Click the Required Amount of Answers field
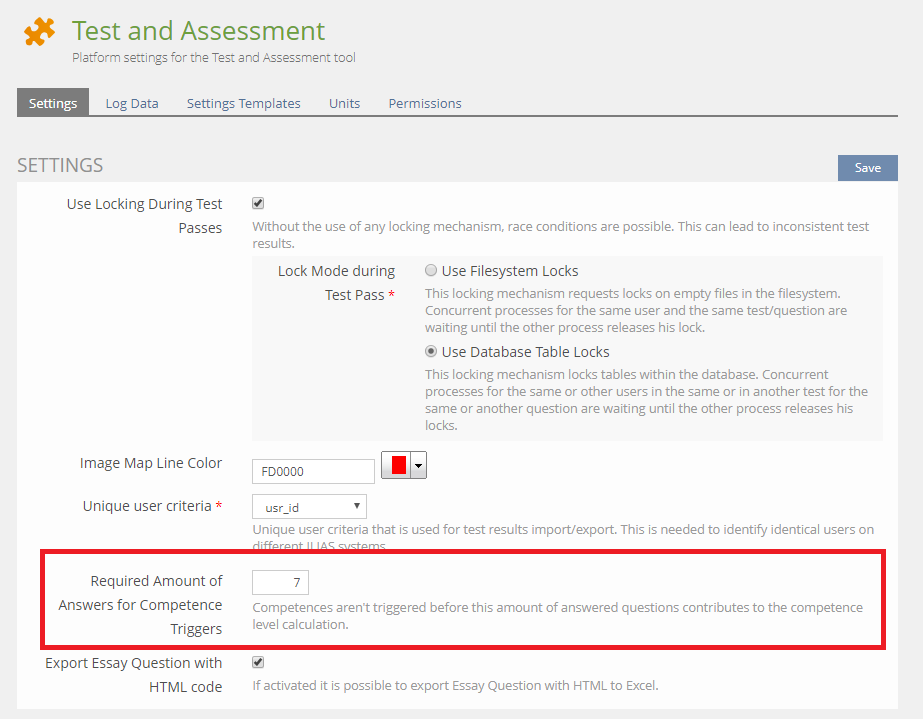923x719 pixels. (281, 582)
